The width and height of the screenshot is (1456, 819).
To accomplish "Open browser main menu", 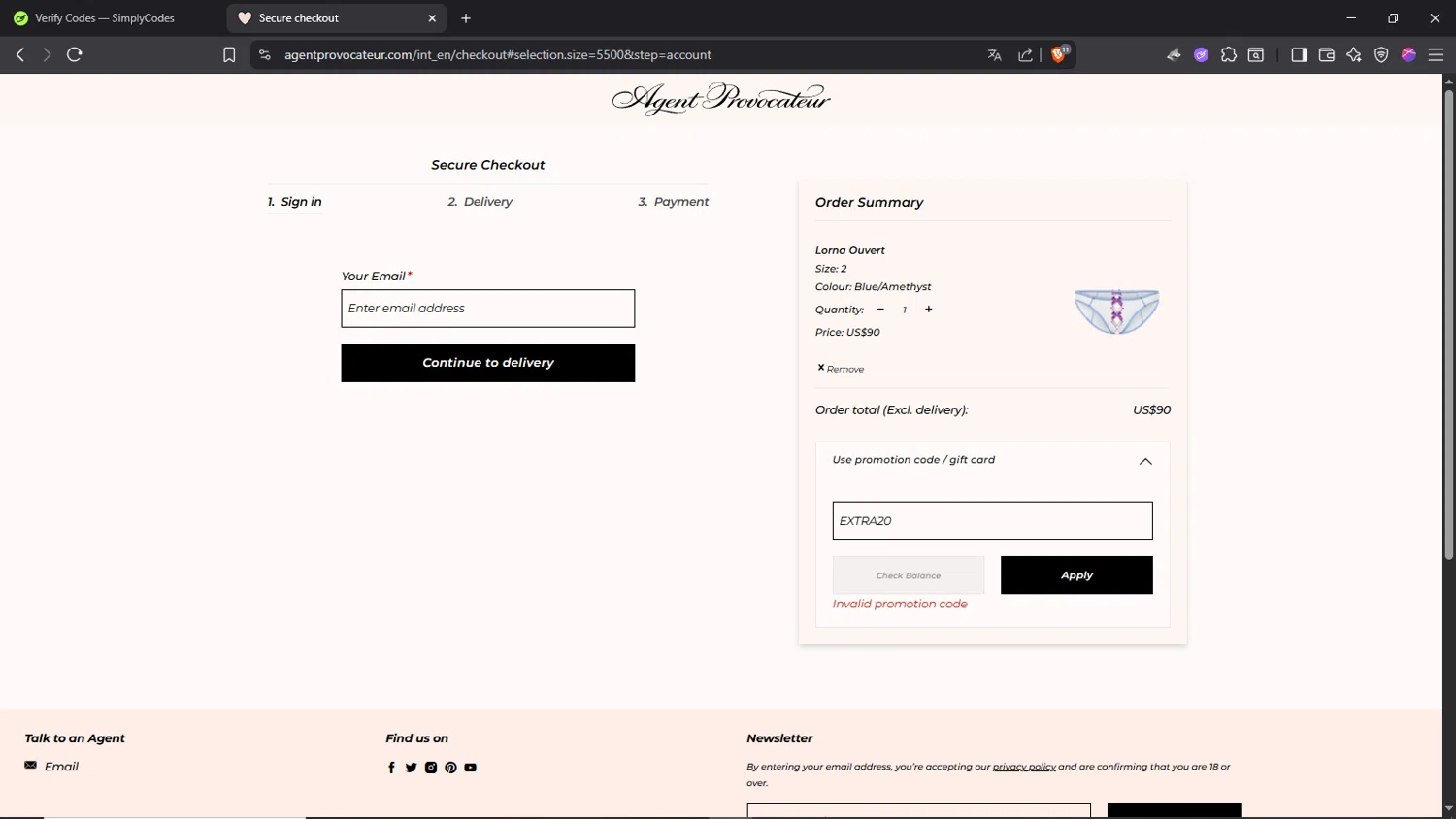I will [1436, 55].
